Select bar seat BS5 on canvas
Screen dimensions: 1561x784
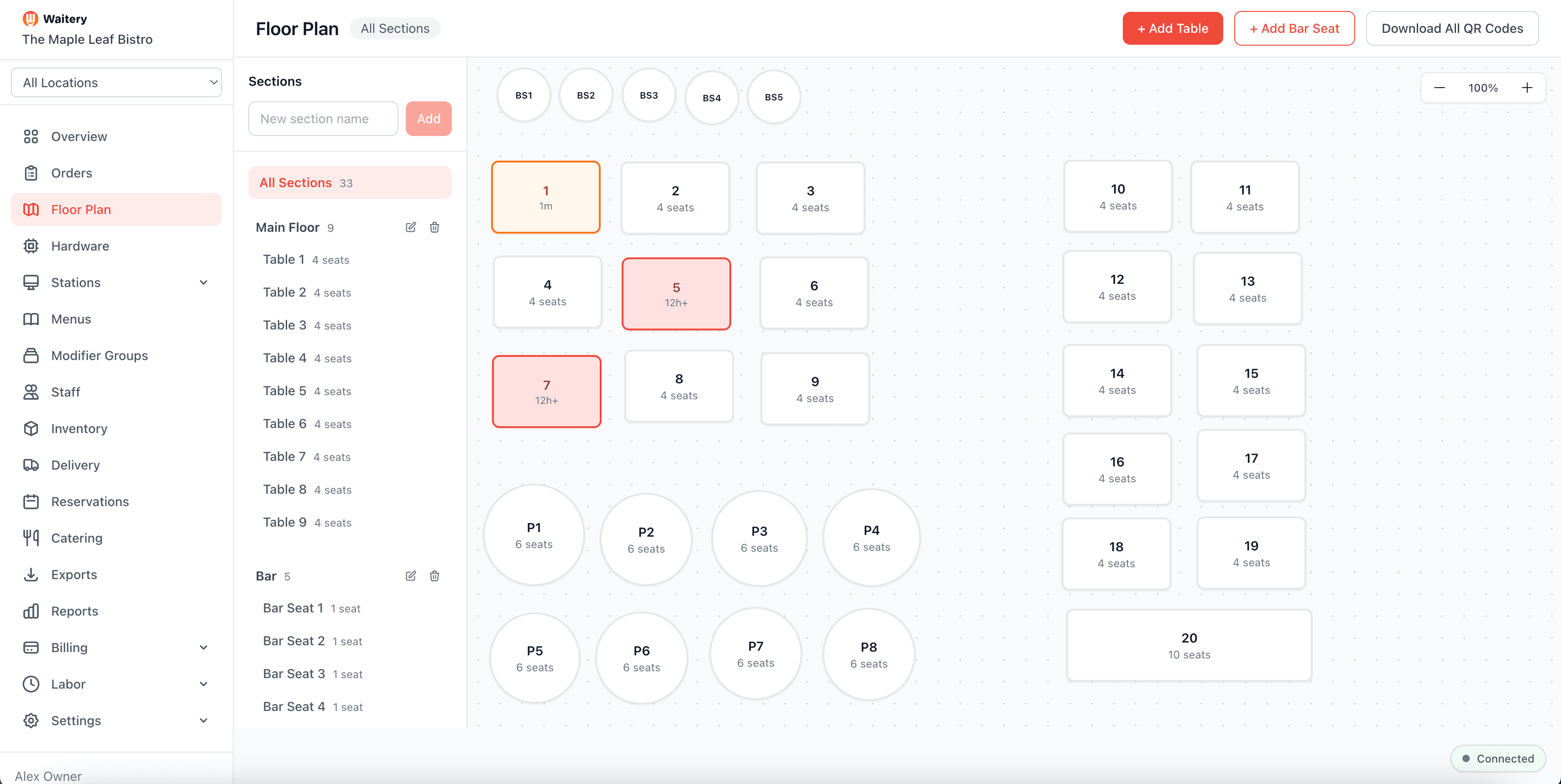[774, 97]
